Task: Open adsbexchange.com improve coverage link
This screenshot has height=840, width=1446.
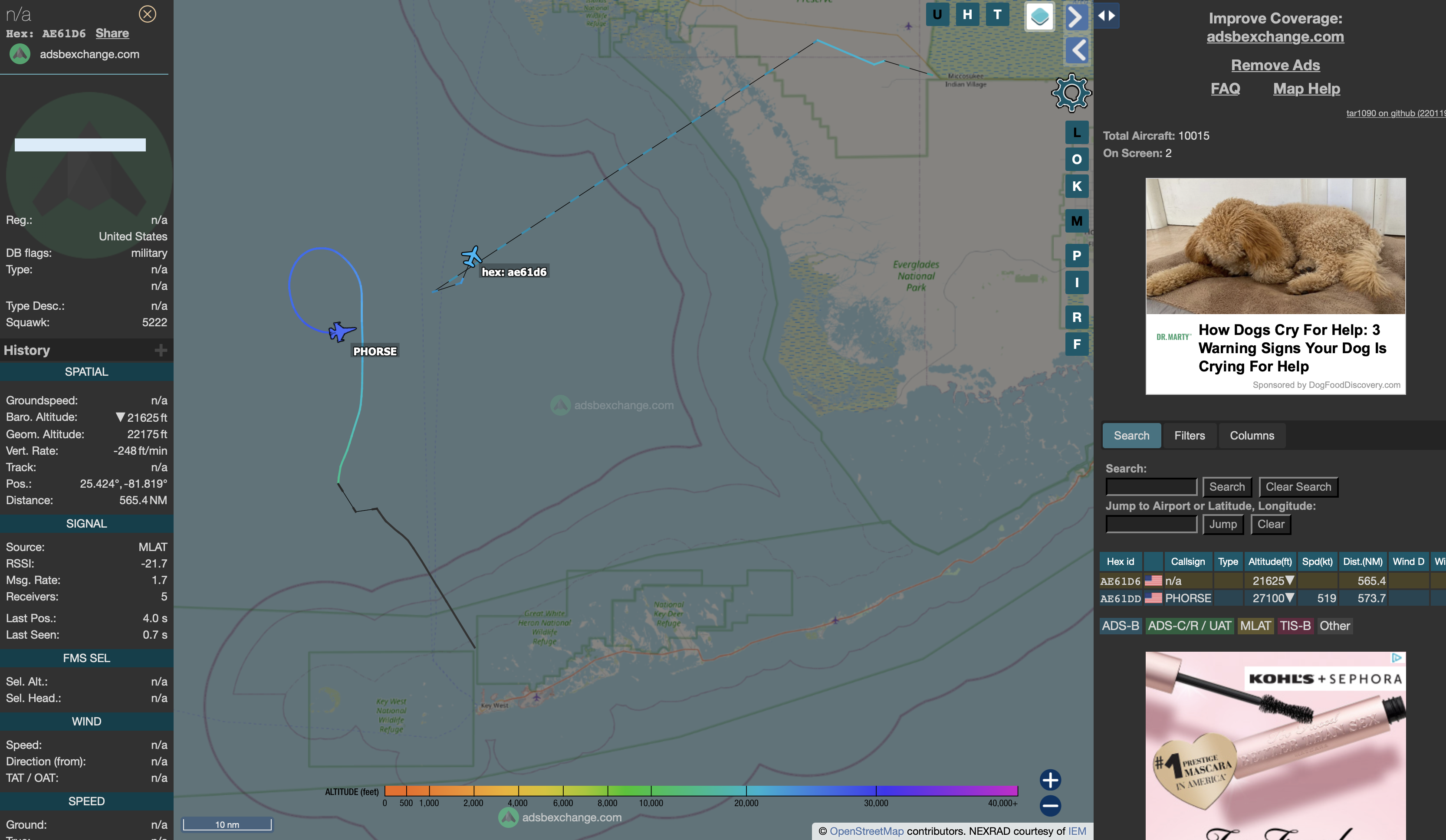Action: click(x=1275, y=37)
